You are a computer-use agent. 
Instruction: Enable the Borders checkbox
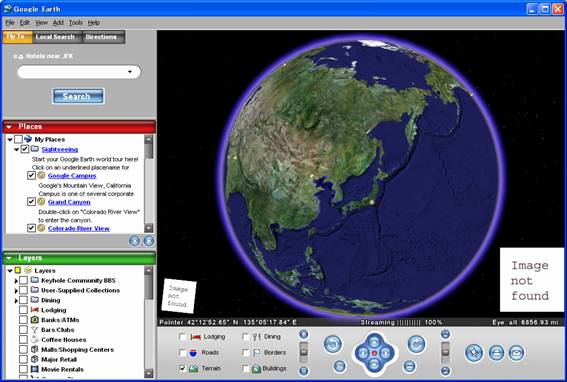(x=246, y=352)
